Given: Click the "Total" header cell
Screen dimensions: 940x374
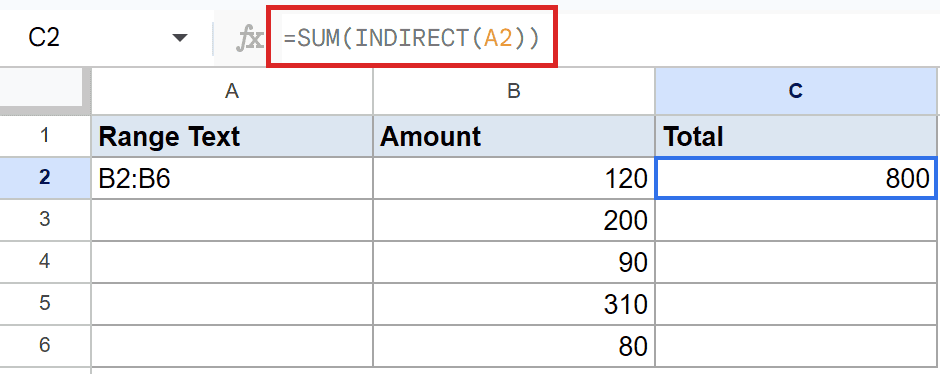Looking at the screenshot, I should (x=796, y=136).
